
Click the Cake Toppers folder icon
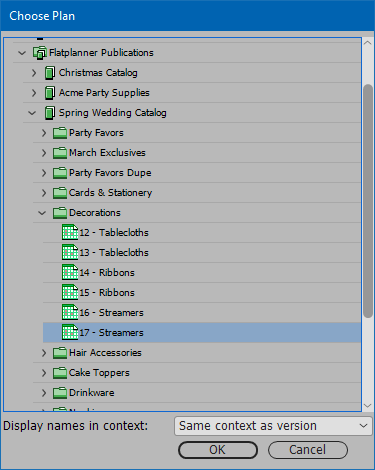[x=60, y=373]
